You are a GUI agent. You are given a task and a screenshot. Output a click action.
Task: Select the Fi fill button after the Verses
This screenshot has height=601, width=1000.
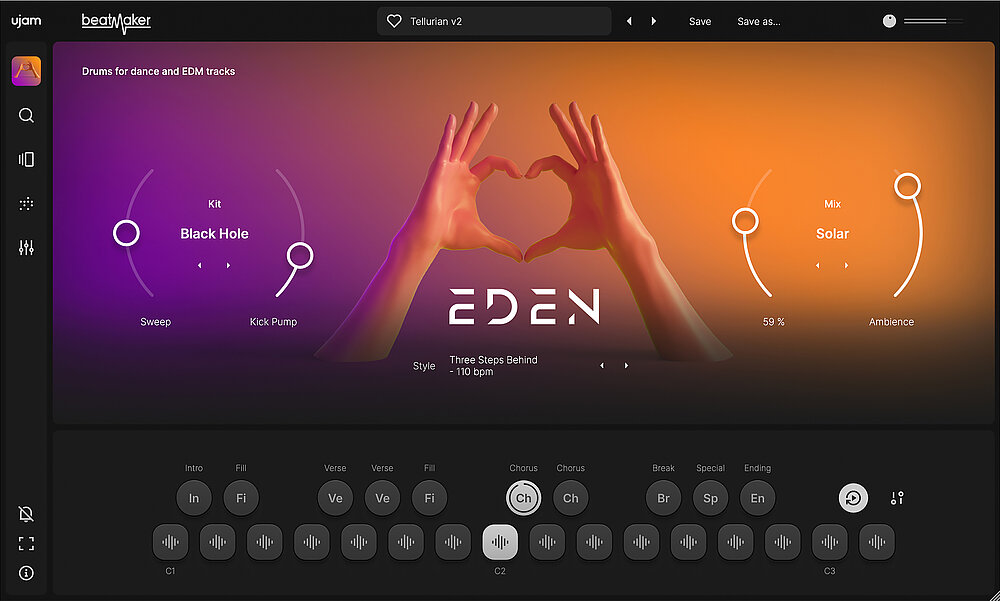pyautogui.click(x=430, y=498)
